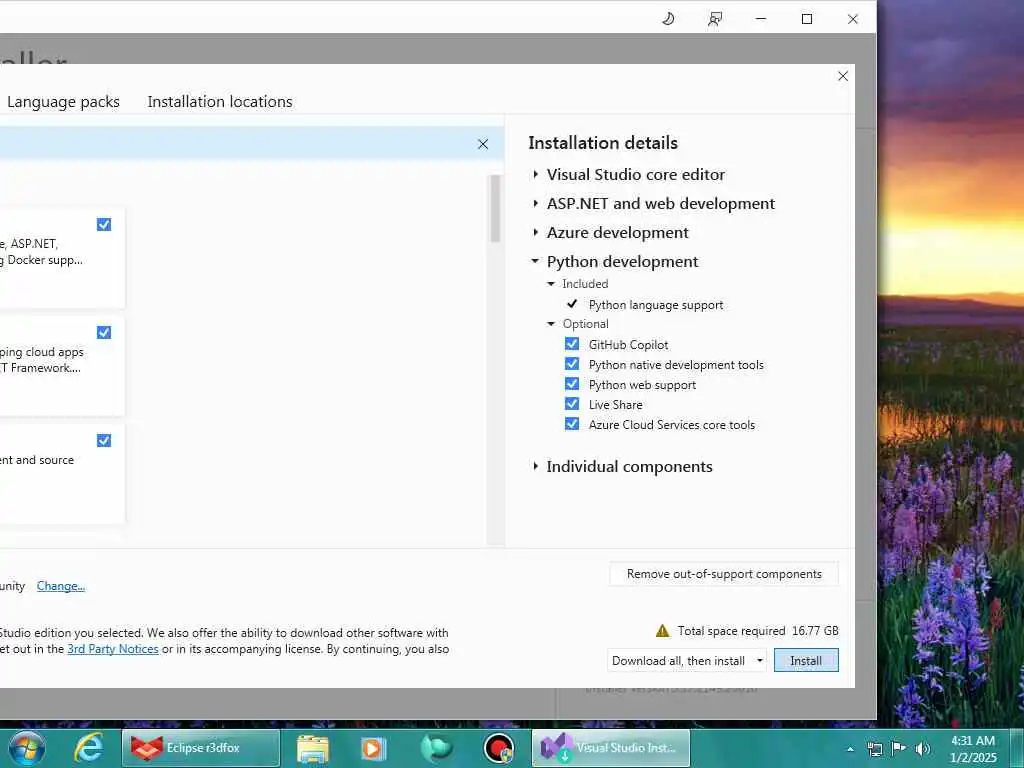Image resolution: width=1024 pixels, height=768 pixels.
Task: Expand Azure development details
Action: (536, 232)
